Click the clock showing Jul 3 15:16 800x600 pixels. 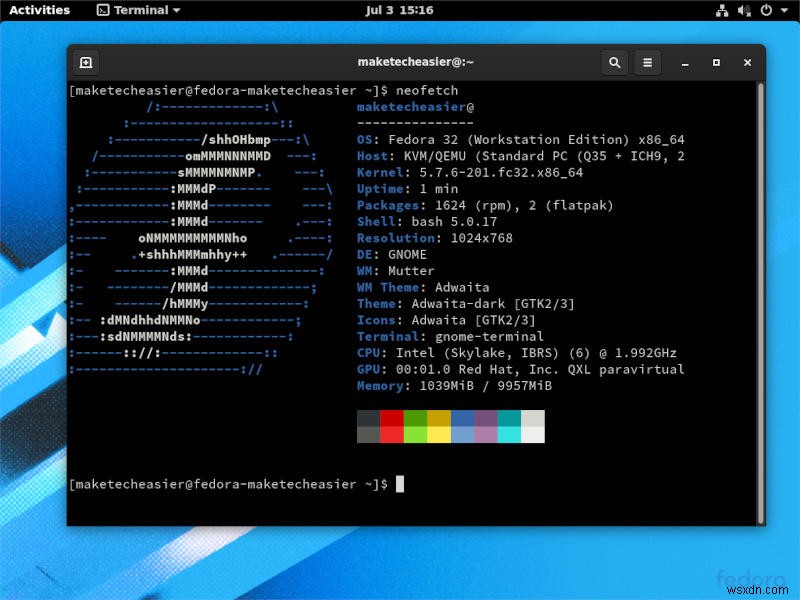tap(400, 10)
